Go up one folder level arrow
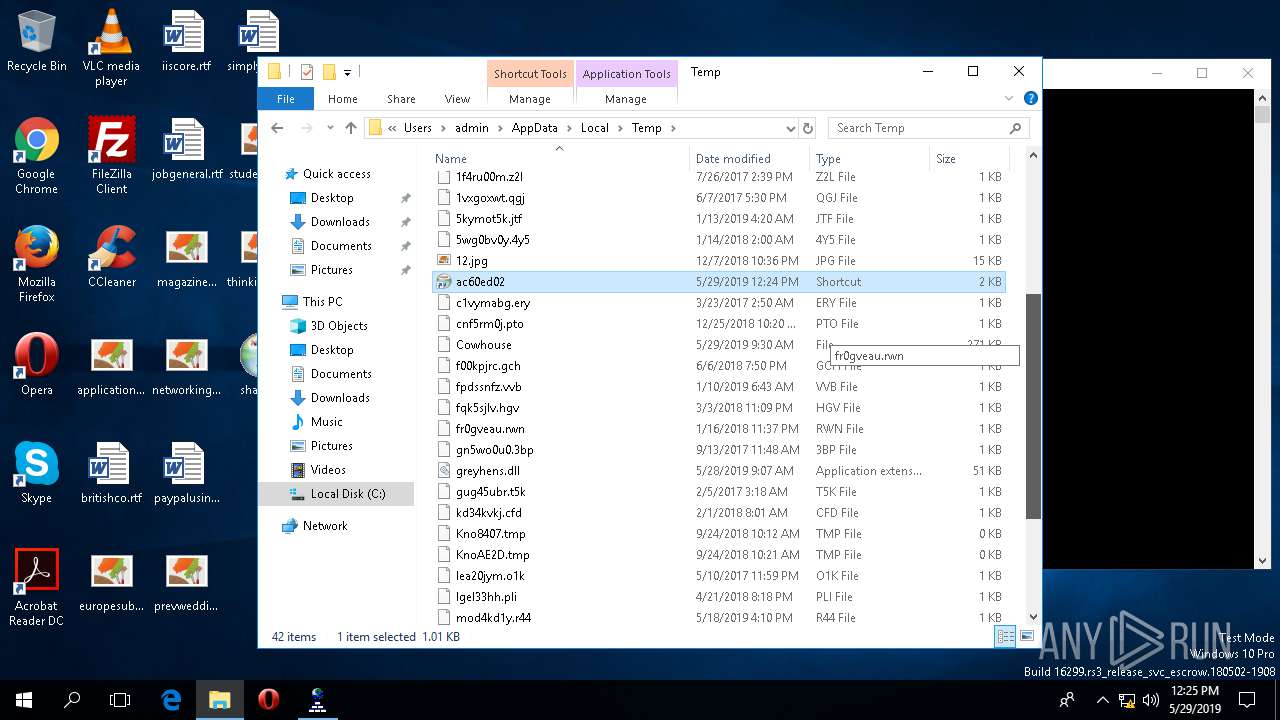 click(350, 128)
